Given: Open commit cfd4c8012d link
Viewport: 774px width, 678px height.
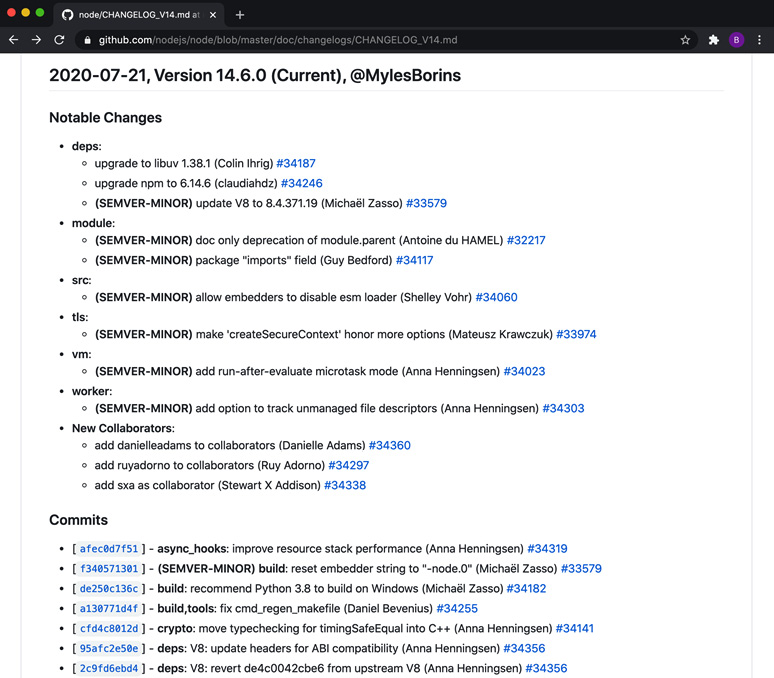Looking at the screenshot, I should (x=109, y=628).
